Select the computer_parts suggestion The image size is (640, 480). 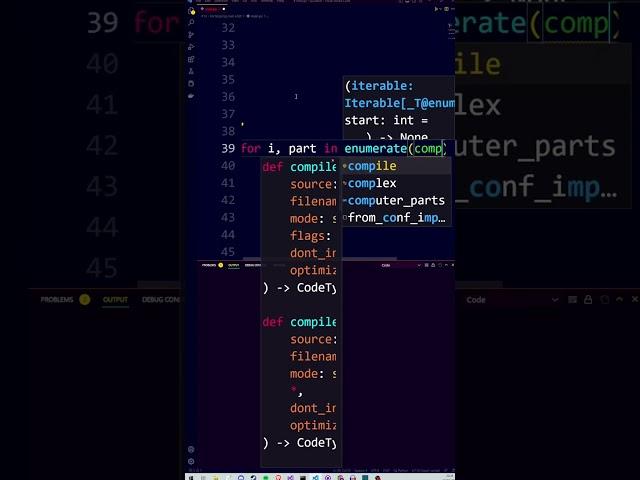[x=396, y=200]
